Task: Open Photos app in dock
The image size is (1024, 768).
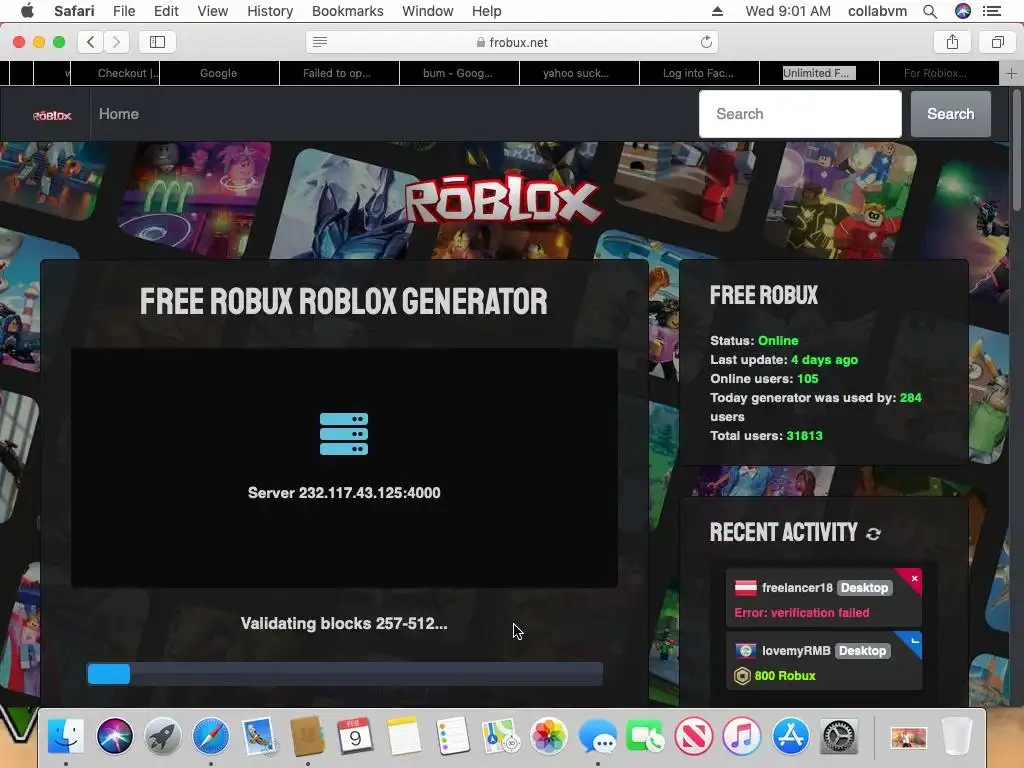Action: click(549, 737)
